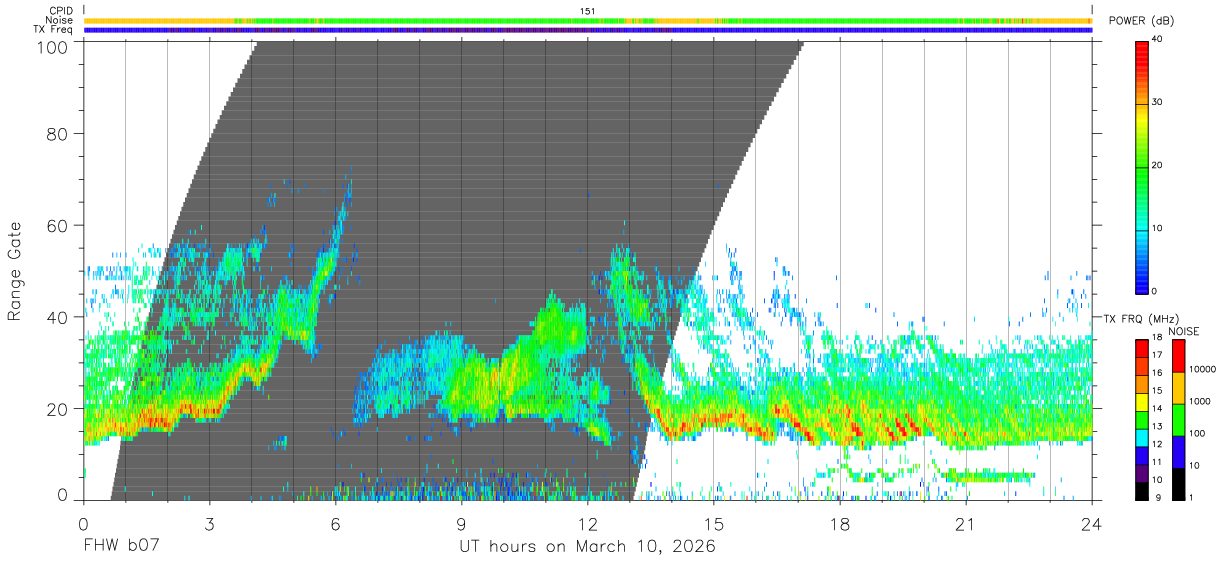Click the CPID value 151
Viewport: 1228px width, 567px height.
[x=588, y=11]
